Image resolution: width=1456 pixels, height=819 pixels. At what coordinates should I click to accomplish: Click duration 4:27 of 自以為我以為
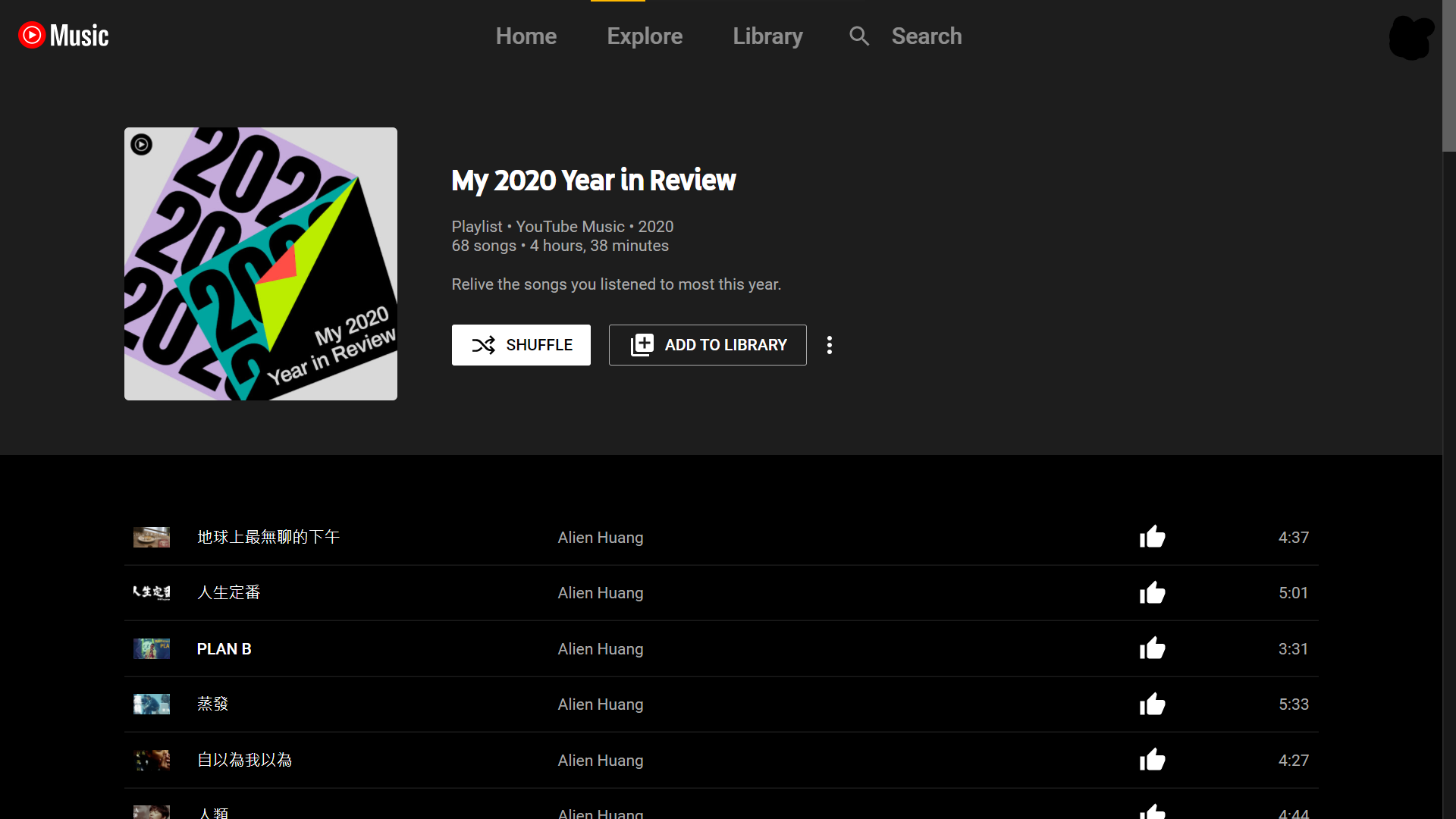point(1294,761)
